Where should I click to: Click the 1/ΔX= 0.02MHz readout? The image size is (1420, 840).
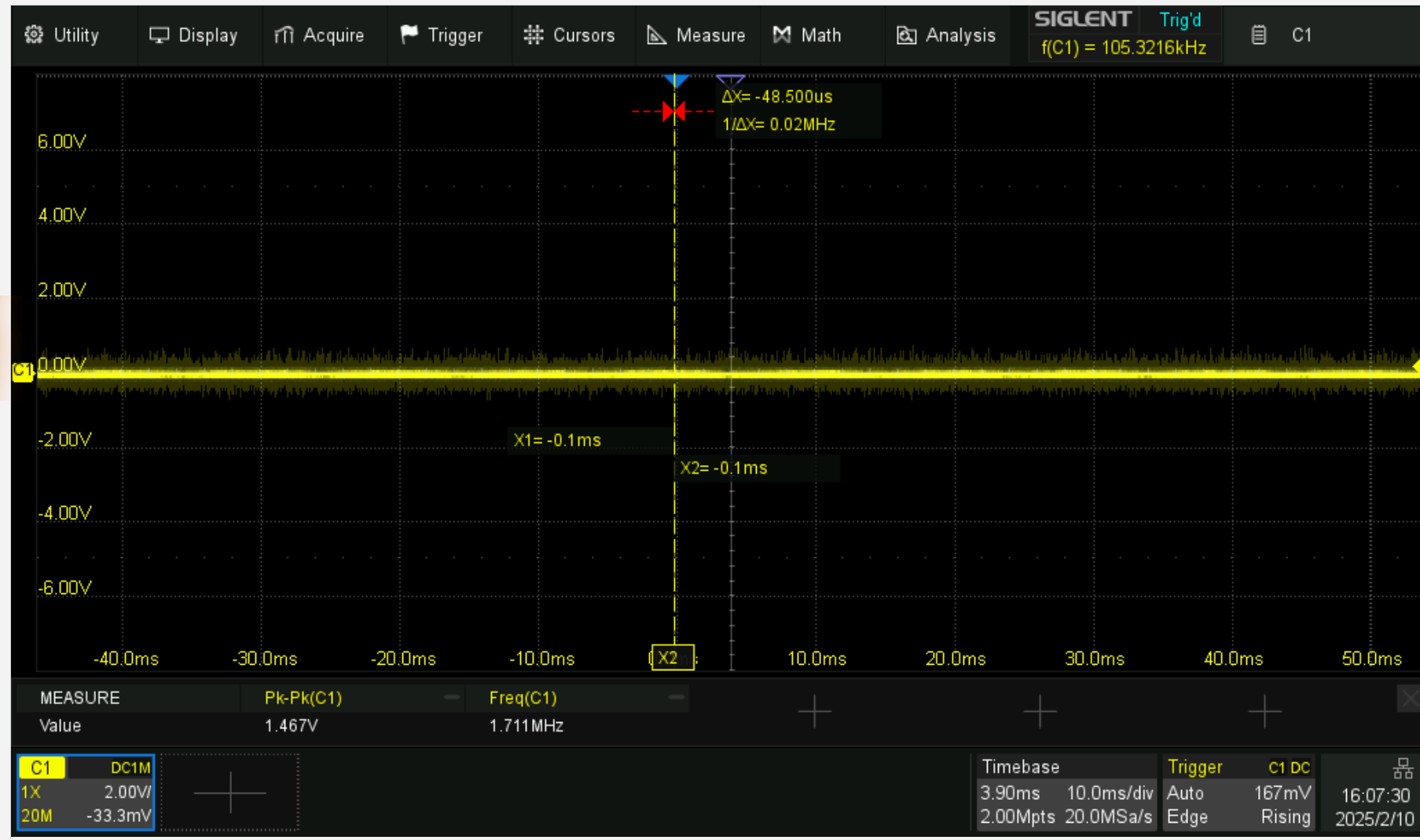click(x=779, y=124)
